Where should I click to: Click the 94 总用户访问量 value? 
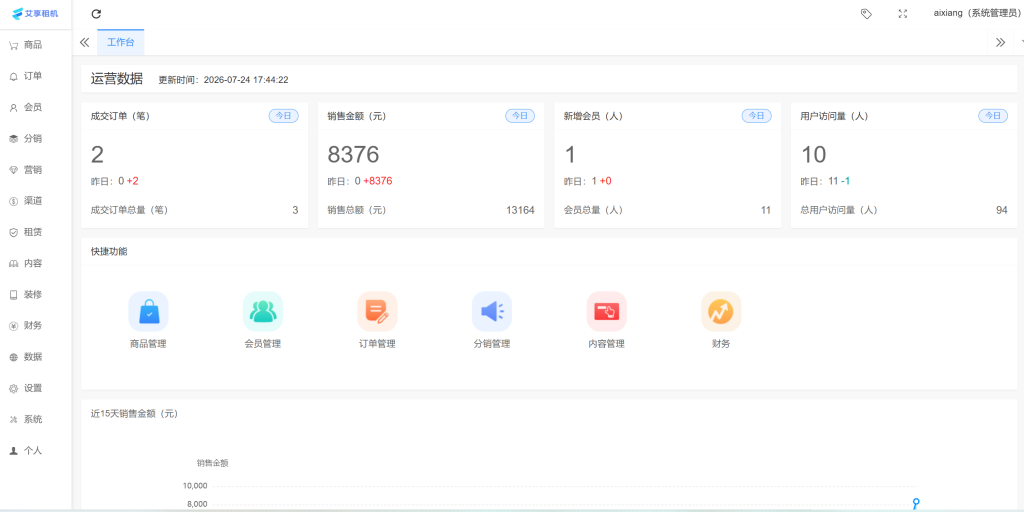(1002, 210)
